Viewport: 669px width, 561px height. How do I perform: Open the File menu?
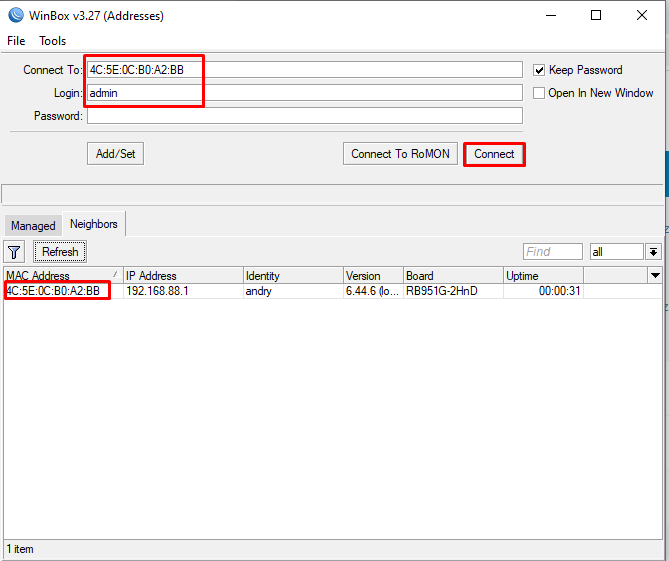(x=16, y=41)
